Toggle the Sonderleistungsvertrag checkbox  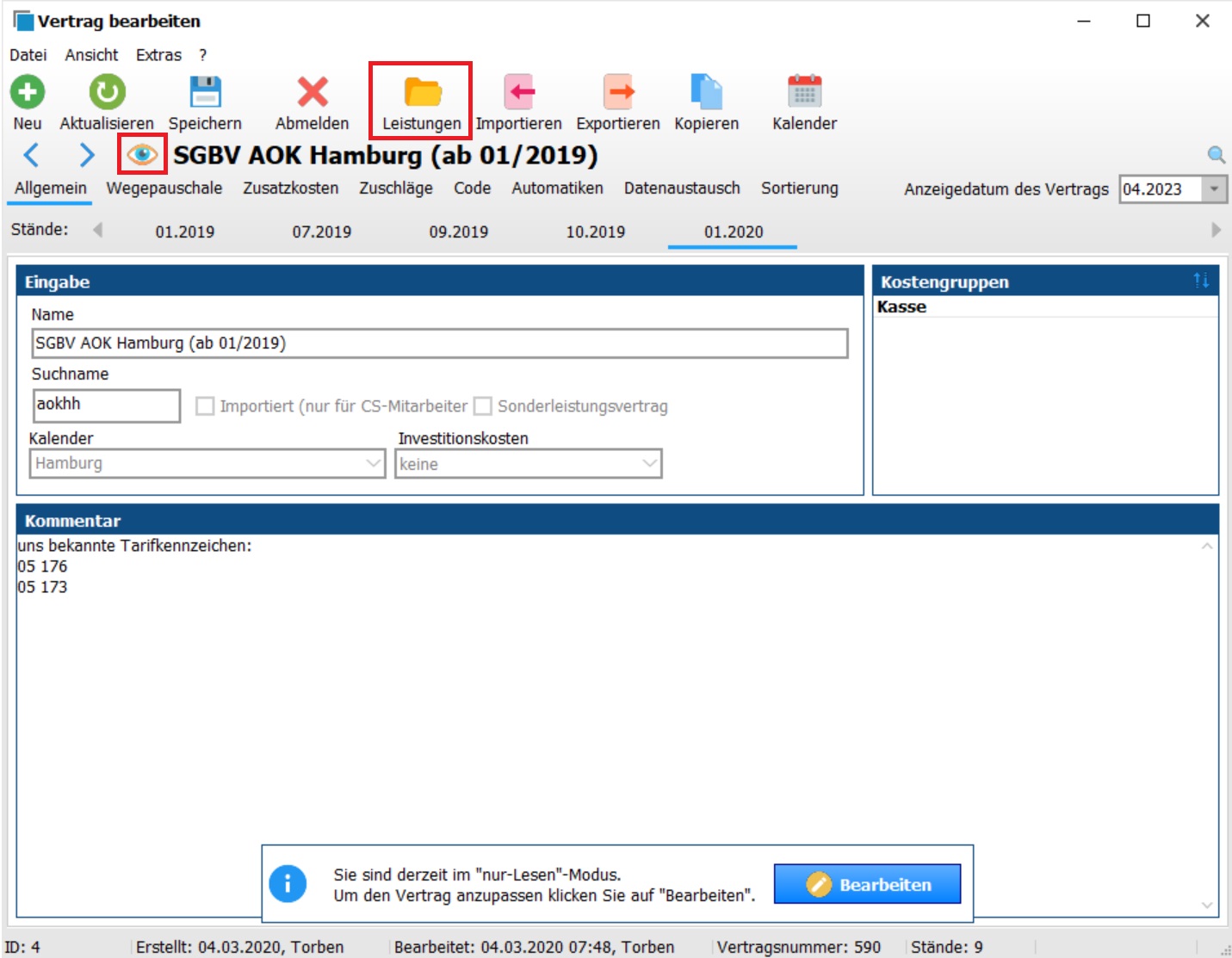point(483,406)
